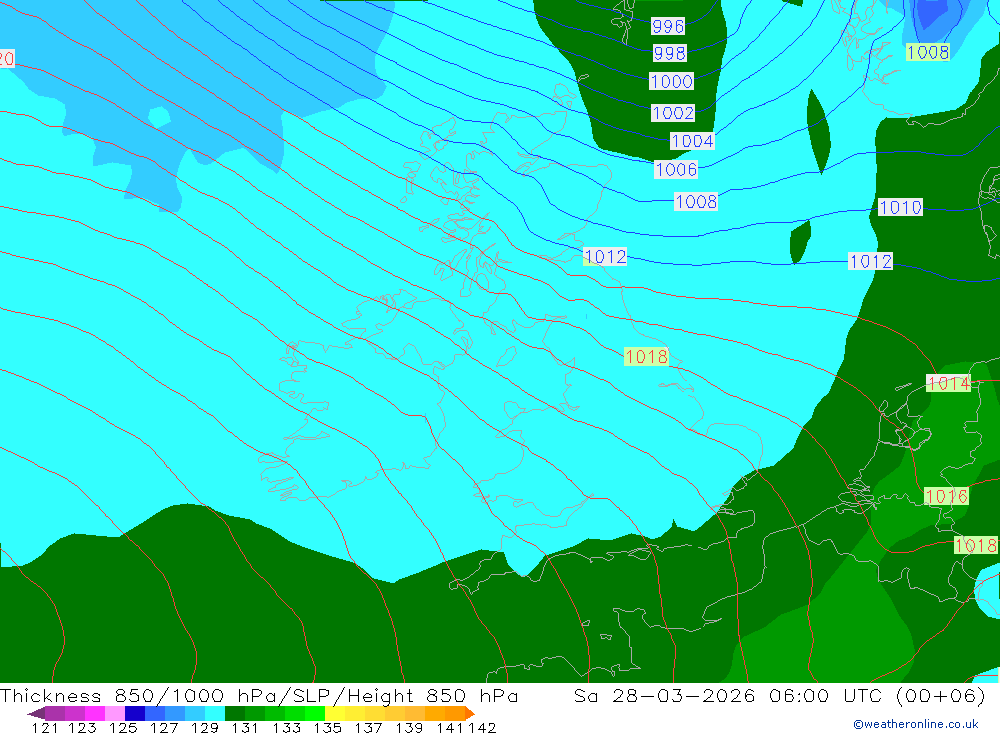Click the 996 isobar label
The width and height of the screenshot is (1000, 733).
tap(668, 26)
